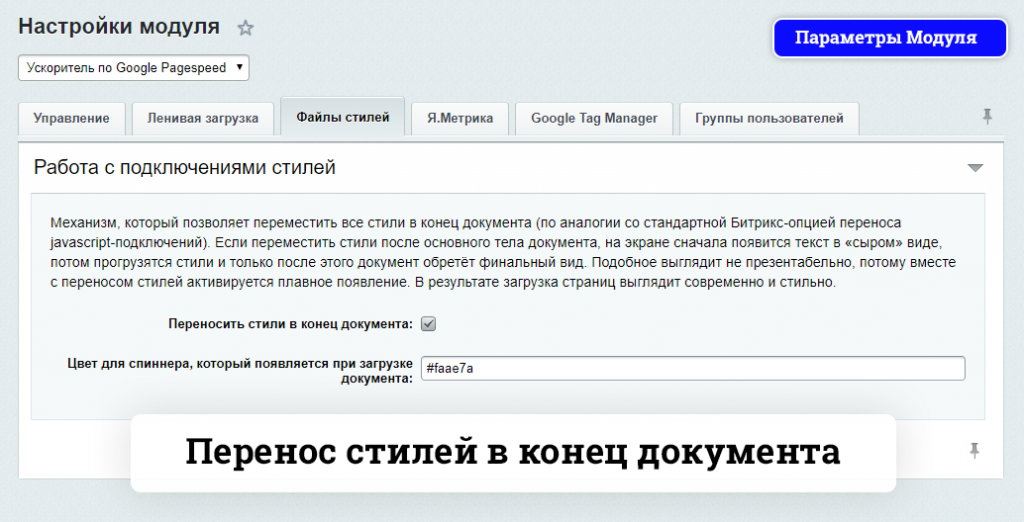Uncheck the Переносить стили в конец документа checkbox
This screenshot has width=1024, height=522.
428,324
